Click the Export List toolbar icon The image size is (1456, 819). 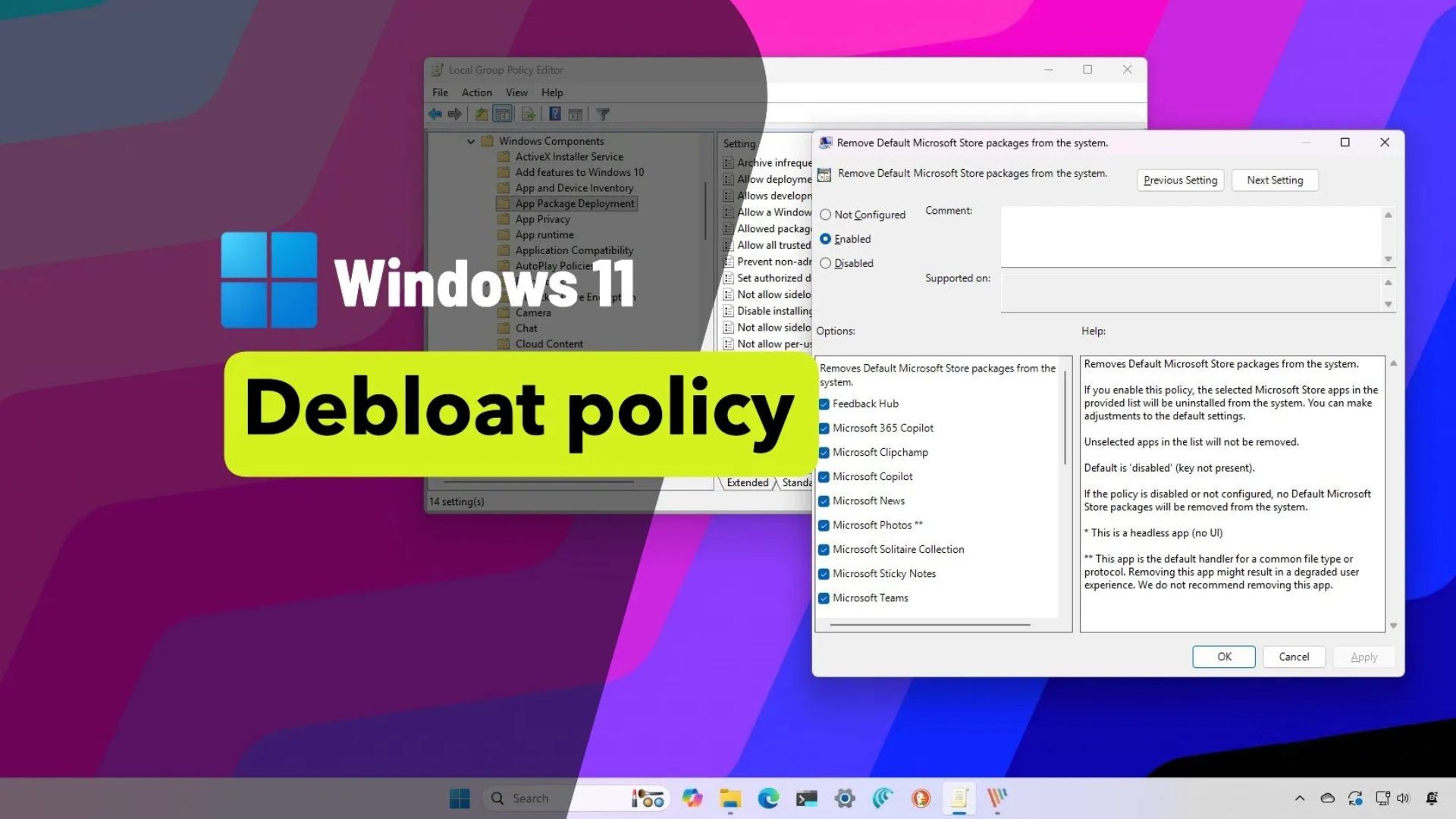click(529, 115)
